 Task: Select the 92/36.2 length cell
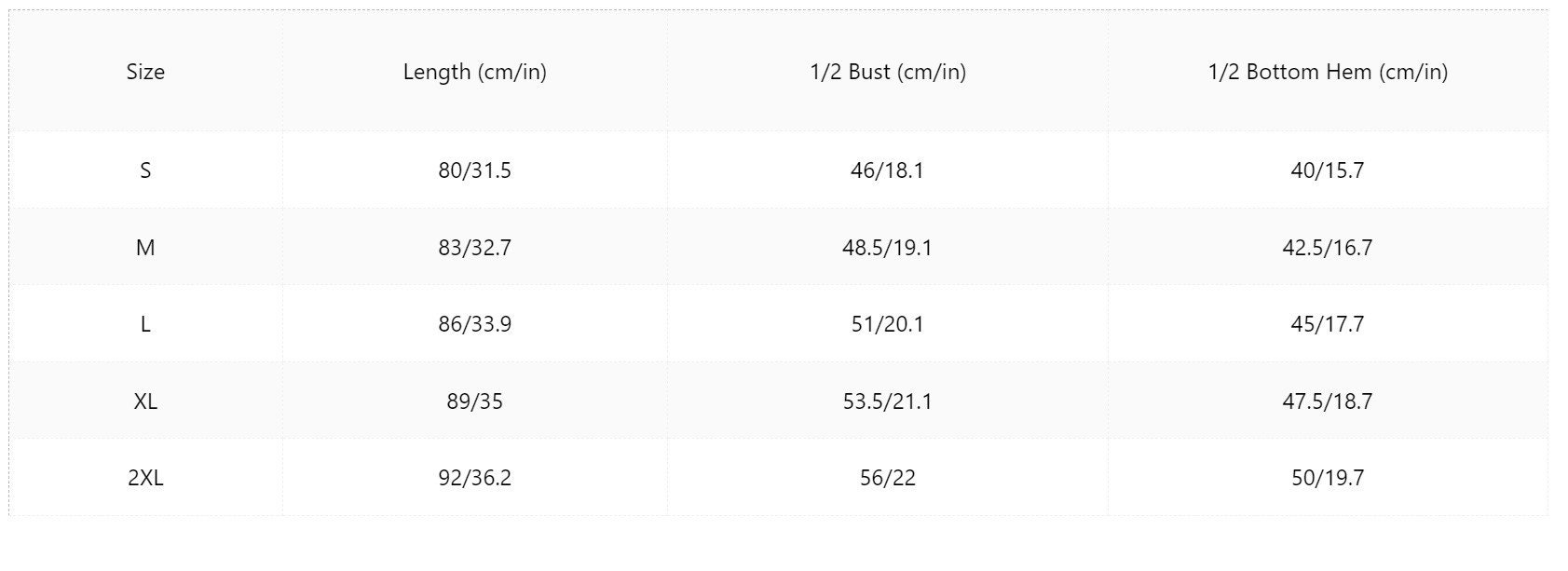tap(475, 478)
